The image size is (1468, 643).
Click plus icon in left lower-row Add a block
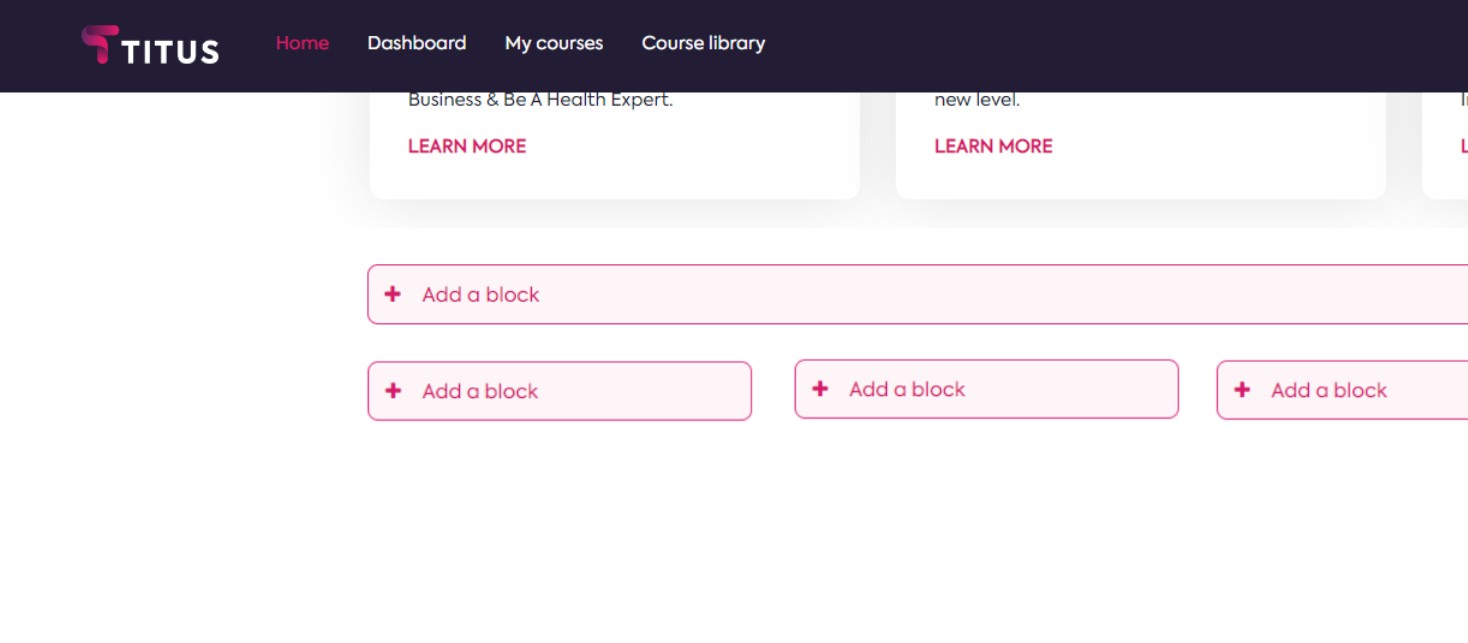(393, 391)
